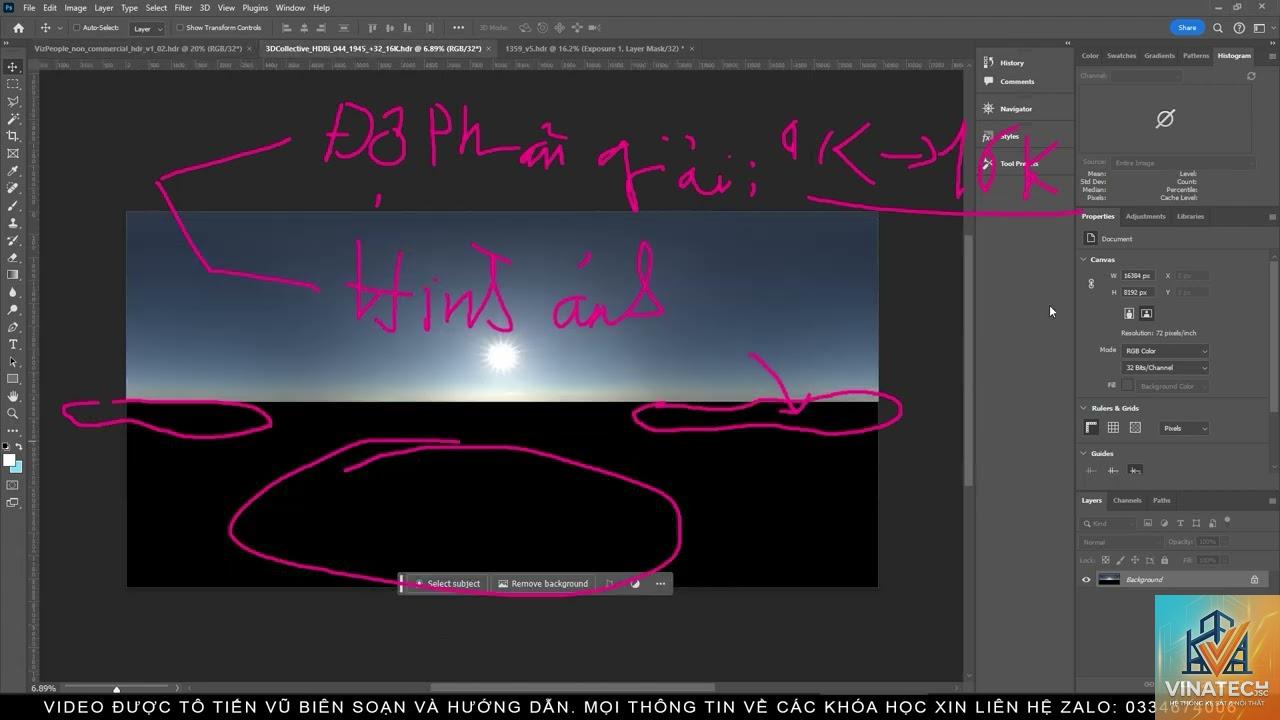Switch to the Channels tab

coord(1127,500)
